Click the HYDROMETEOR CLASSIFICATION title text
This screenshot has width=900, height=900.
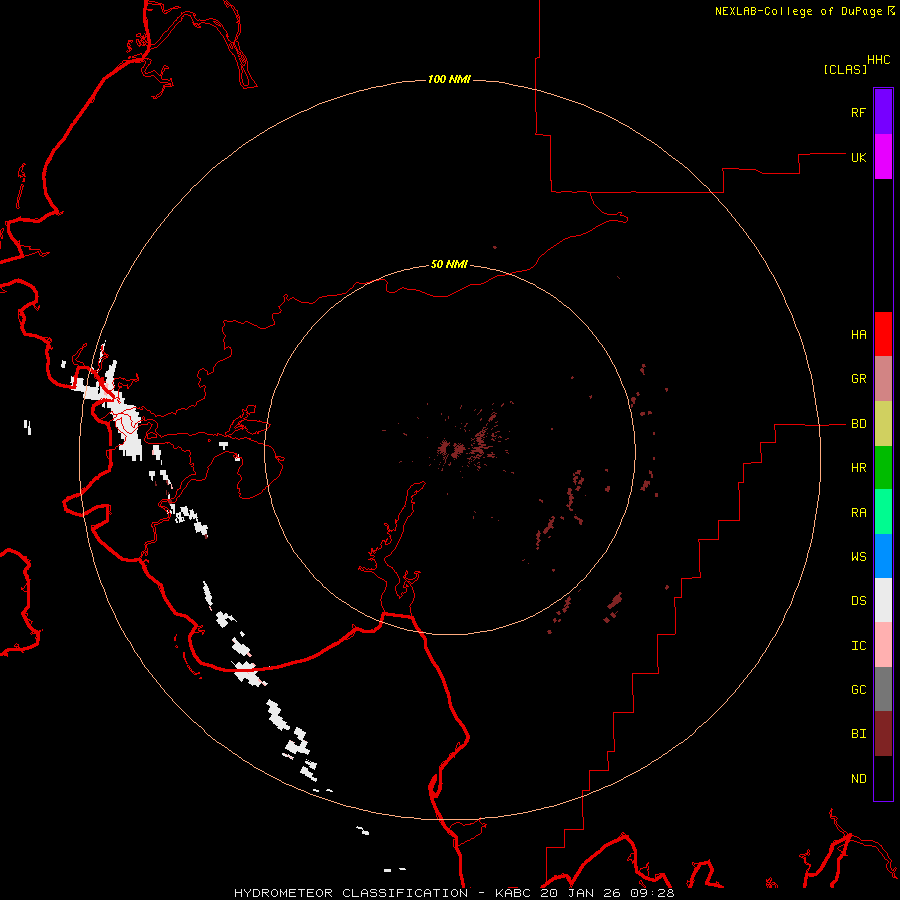(351, 893)
